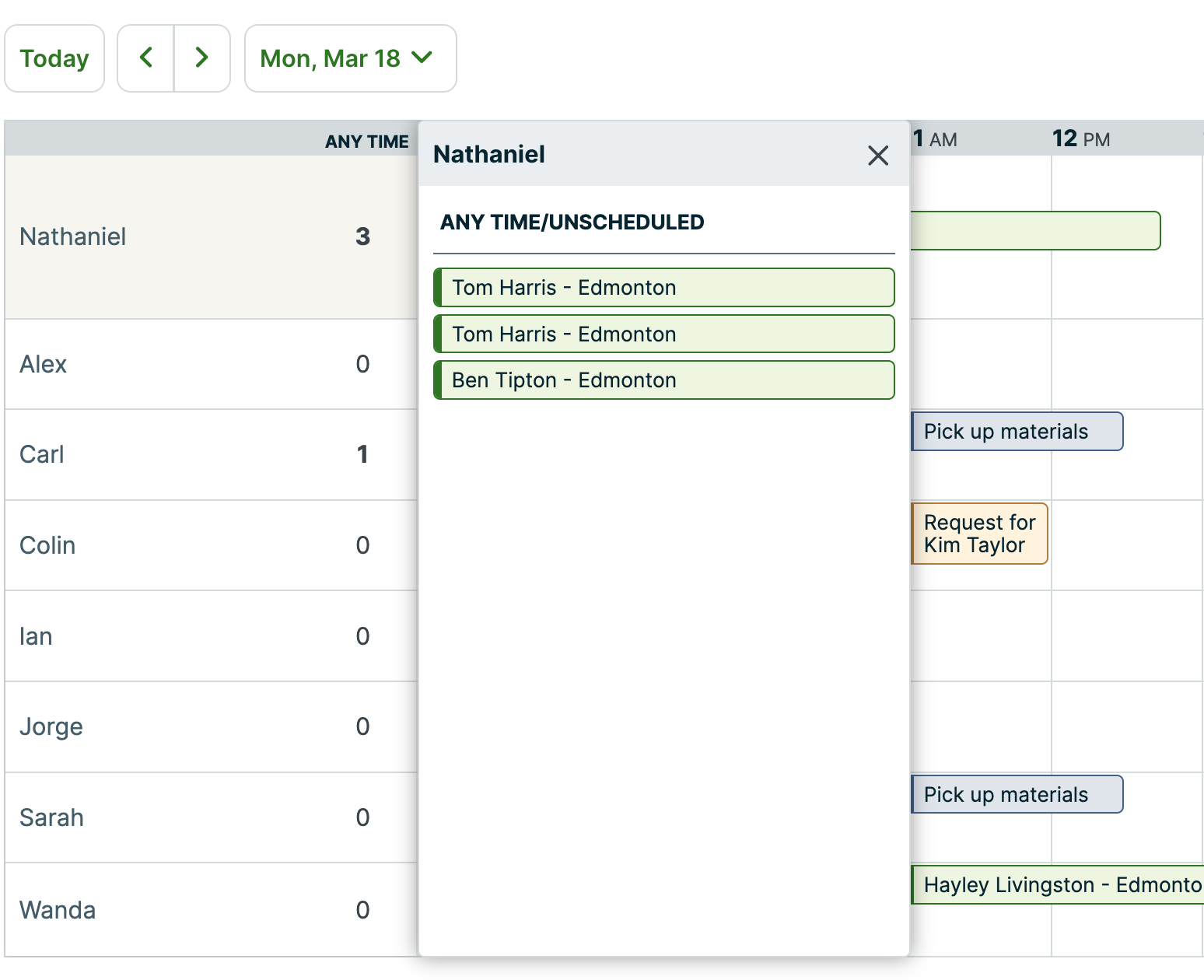The image size is (1204, 980).
Task: Click Carl's schedule row
Action: 41,455
